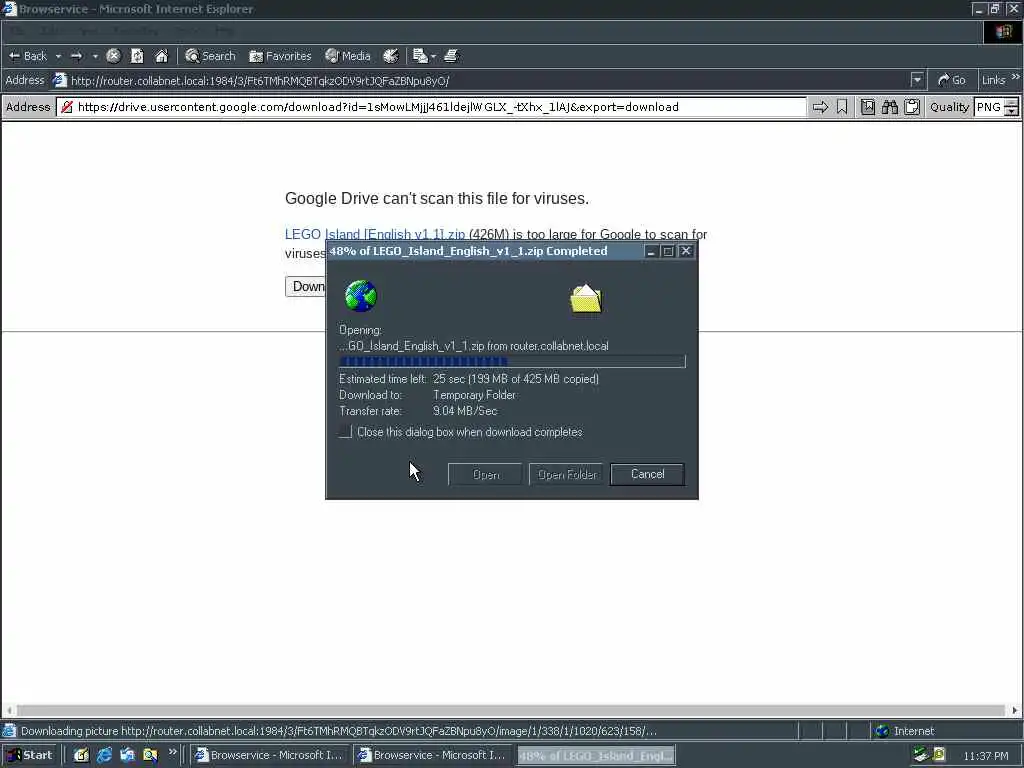Screen dimensions: 1024x768
Task: Click the Quality stepper up arrow
Action: (1012, 102)
